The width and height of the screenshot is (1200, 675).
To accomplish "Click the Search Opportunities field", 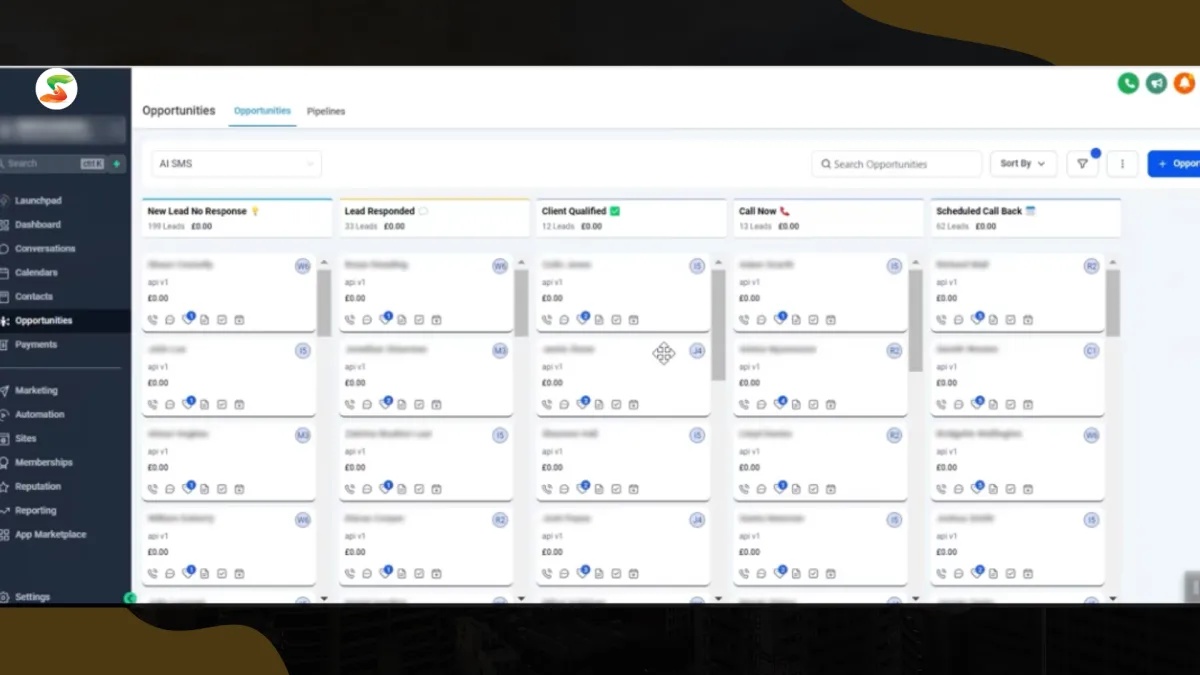I will click(x=896, y=164).
